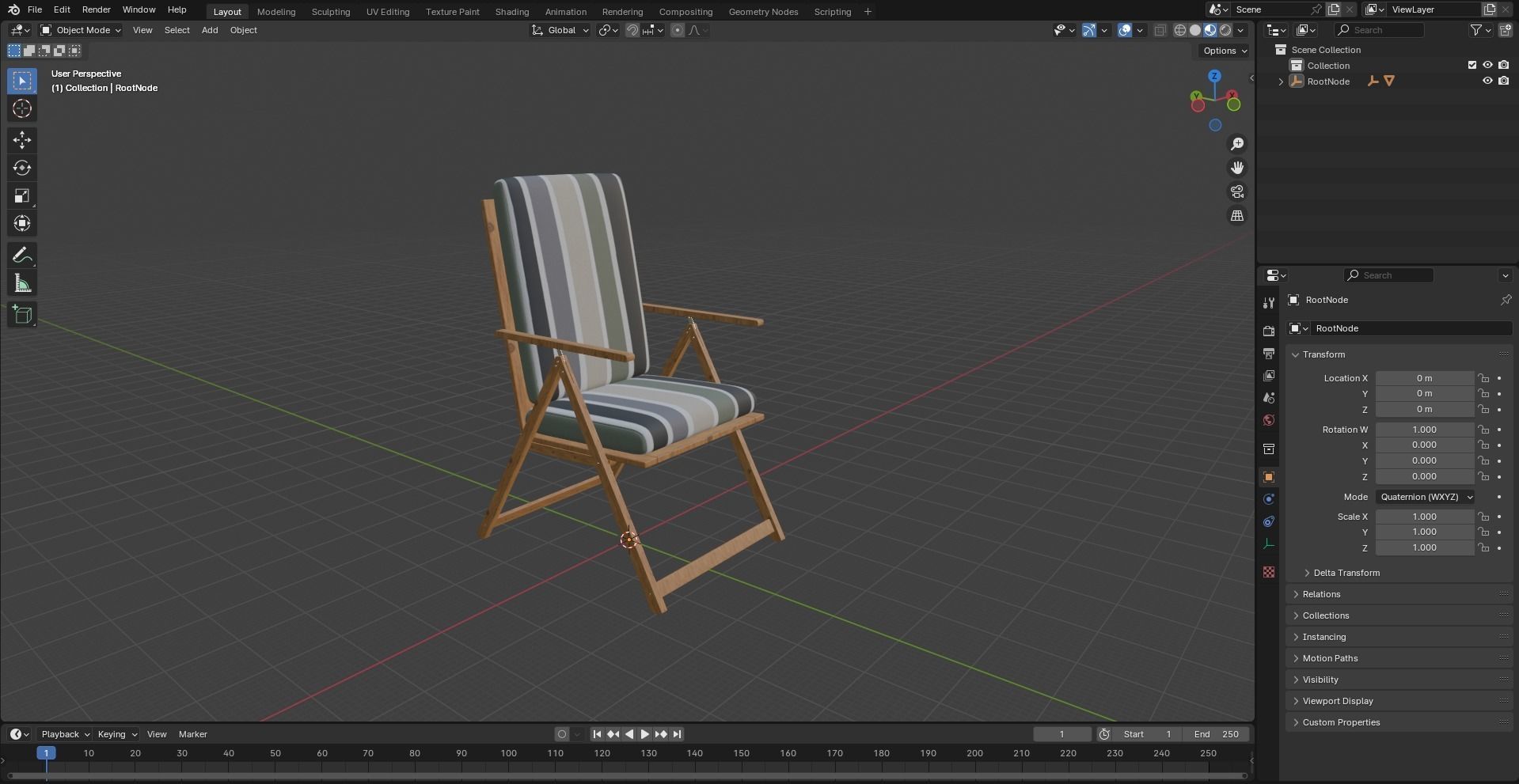Screen dimensions: 1519x784
Task: Open the World properties tab
Action: (1269, 420)
